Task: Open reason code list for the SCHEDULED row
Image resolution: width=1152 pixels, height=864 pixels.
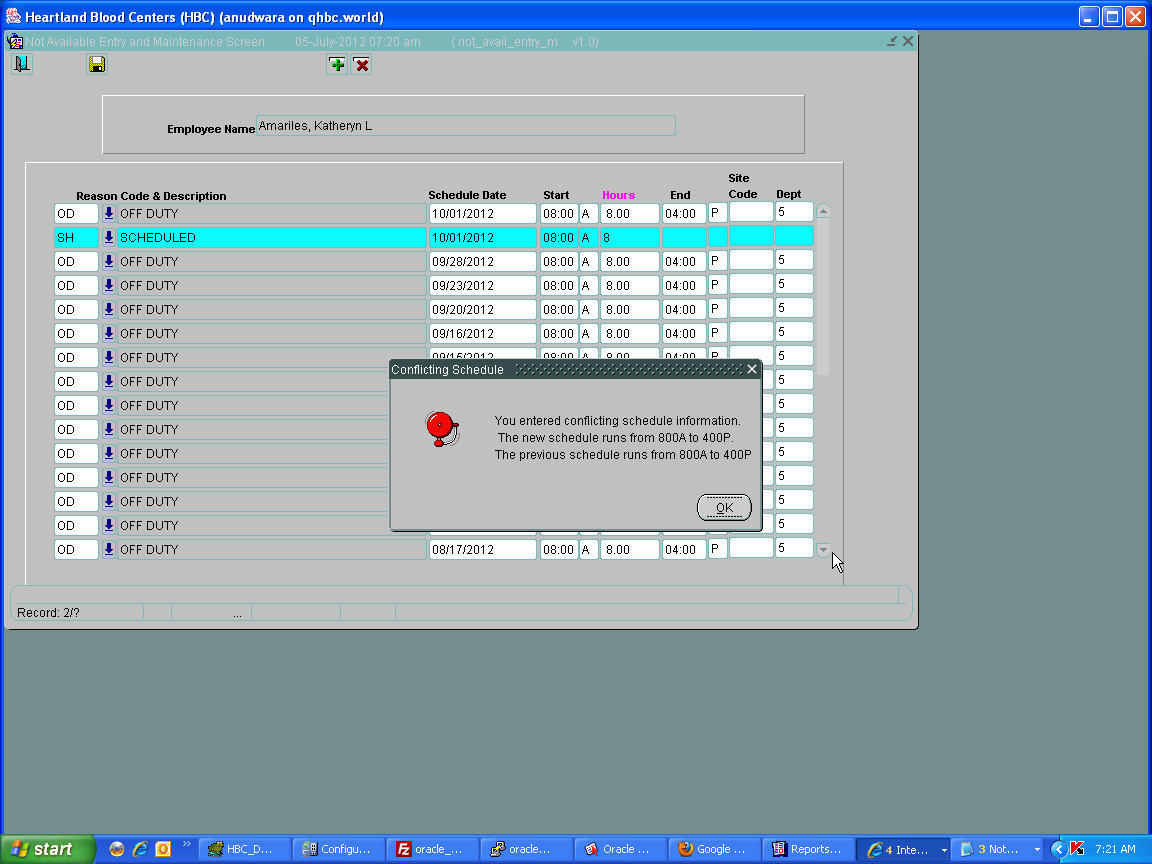Action: [108, 237]
